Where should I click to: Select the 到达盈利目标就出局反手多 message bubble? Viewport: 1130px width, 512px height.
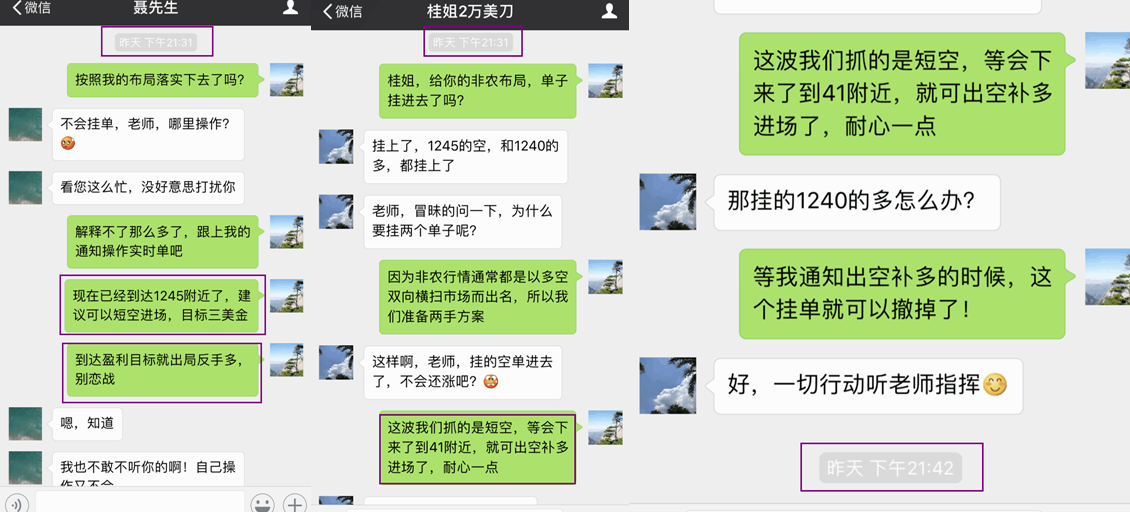click(162, 370)
